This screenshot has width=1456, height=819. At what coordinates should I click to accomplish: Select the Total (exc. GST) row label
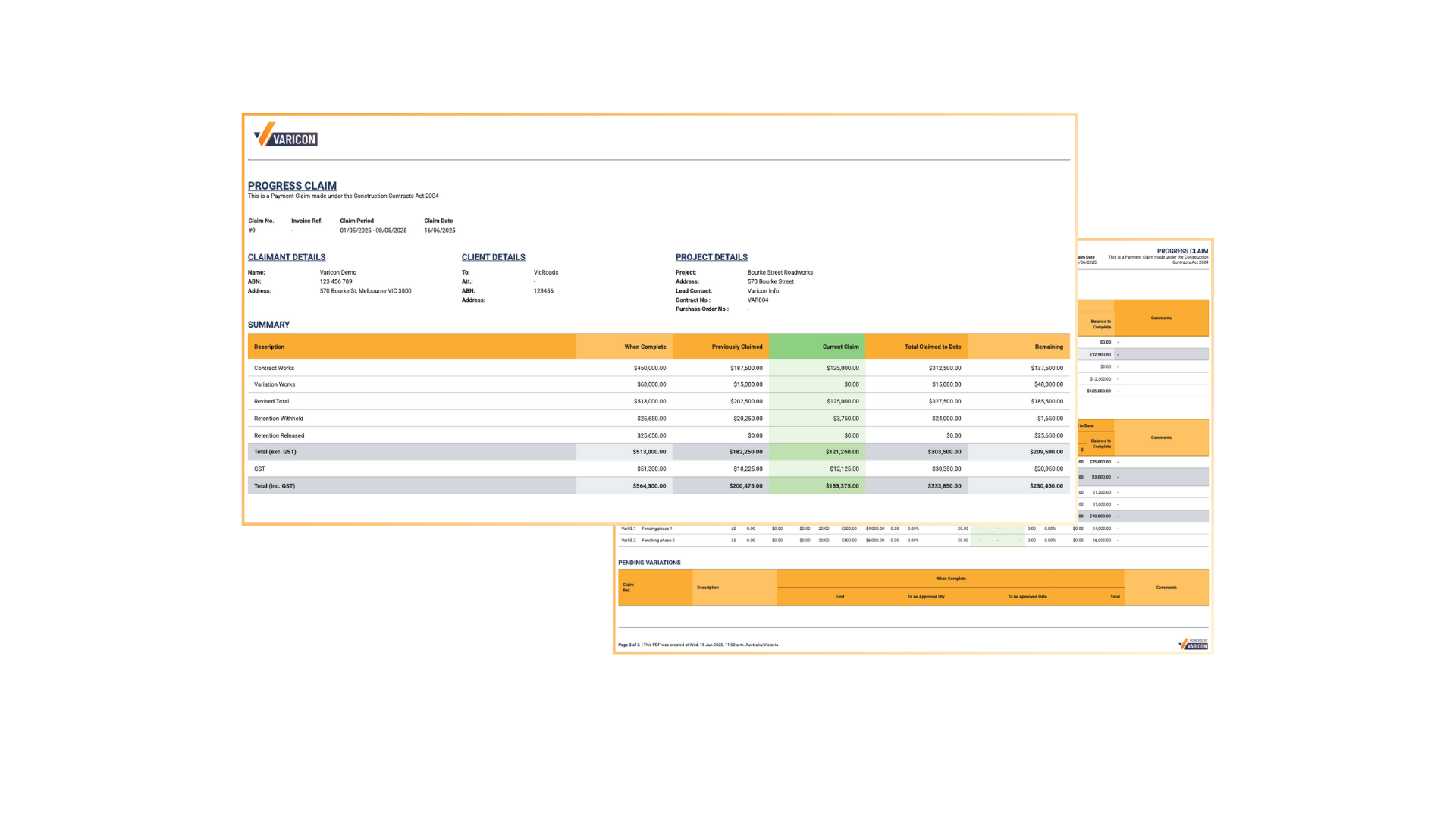point(275,452)
